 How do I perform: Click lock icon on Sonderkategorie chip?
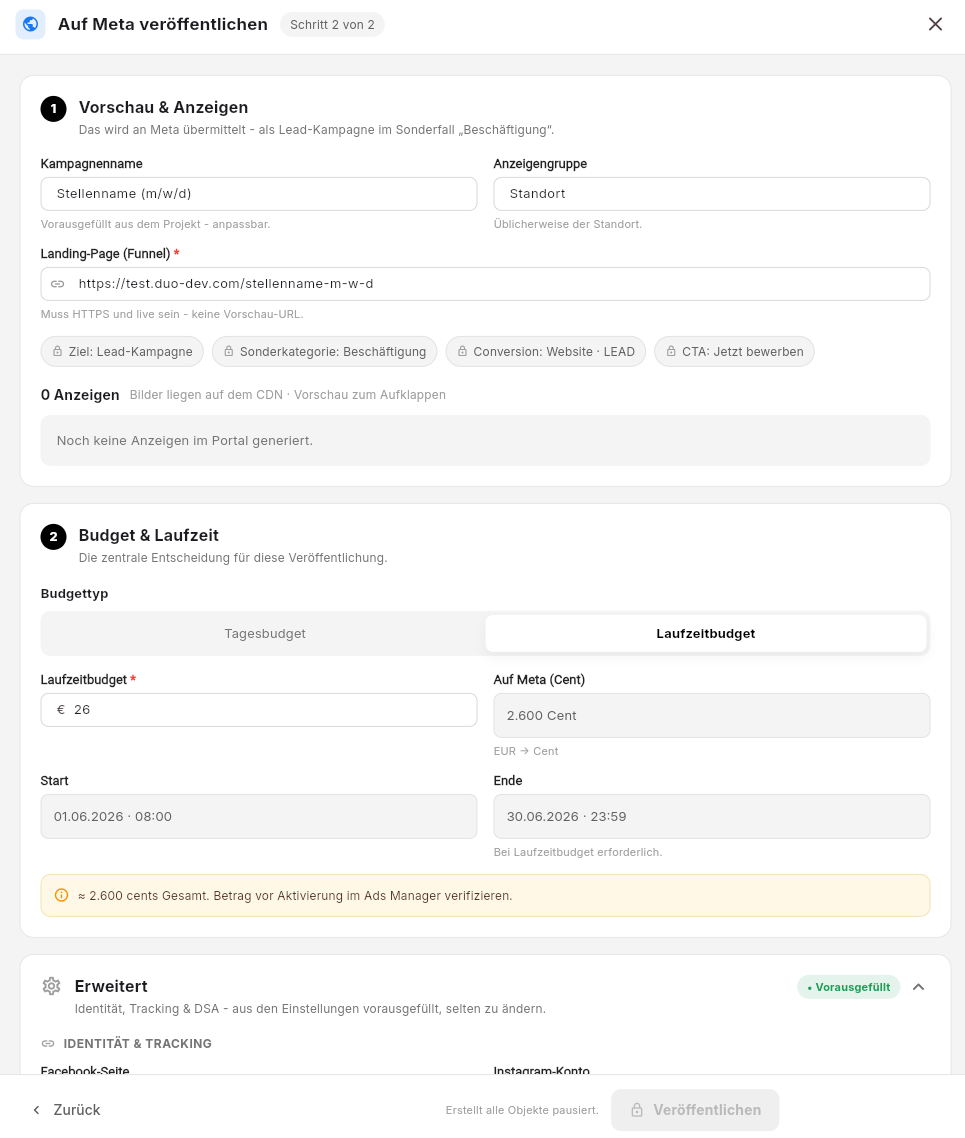tap(229, 351)
